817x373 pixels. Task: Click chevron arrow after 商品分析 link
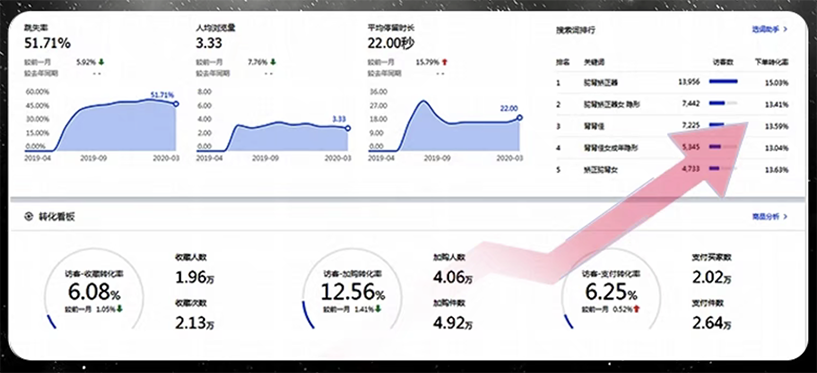point(785,217)
